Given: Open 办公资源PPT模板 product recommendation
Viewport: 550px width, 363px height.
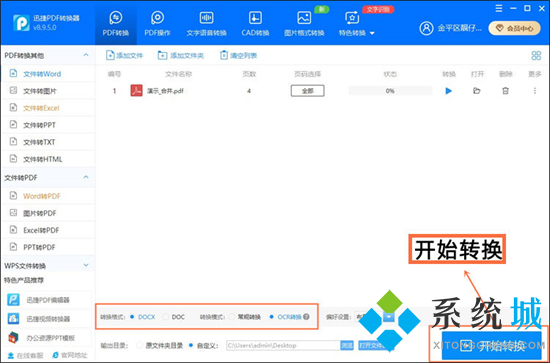Looking at the screenshot, I should [48, 338].
